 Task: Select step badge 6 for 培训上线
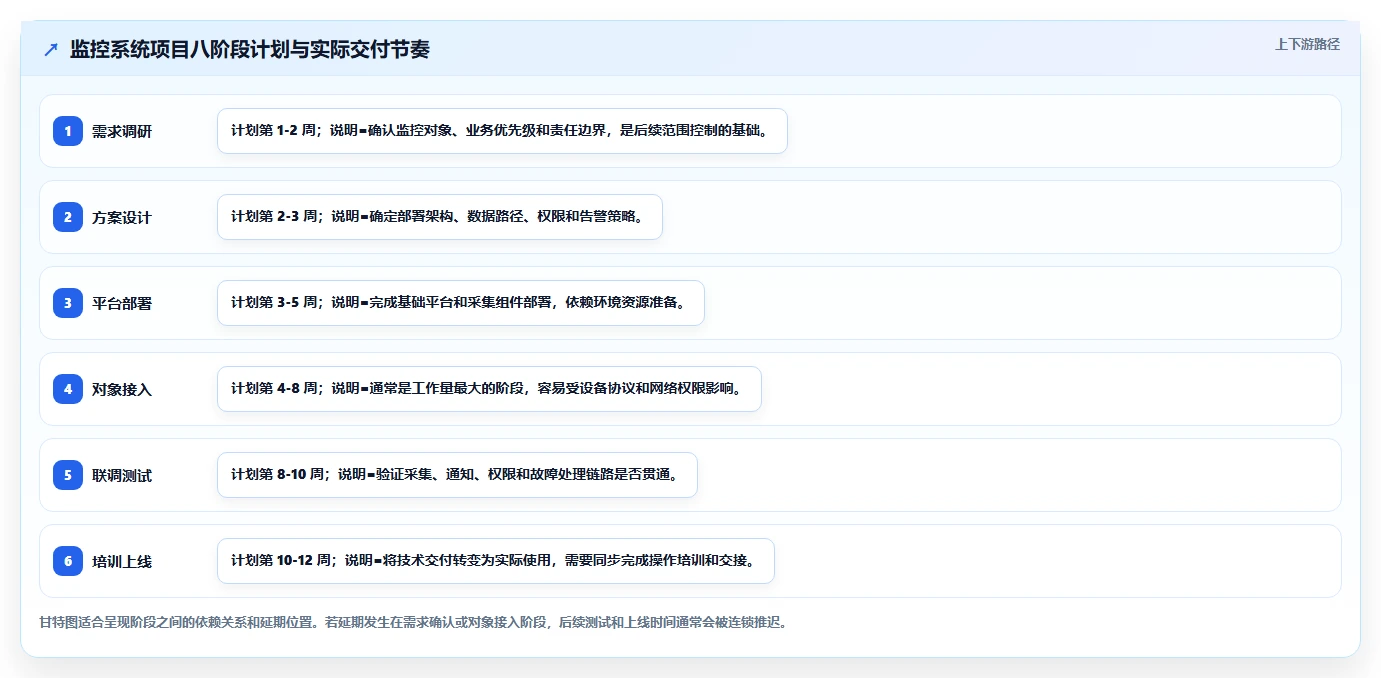(68, 561)
